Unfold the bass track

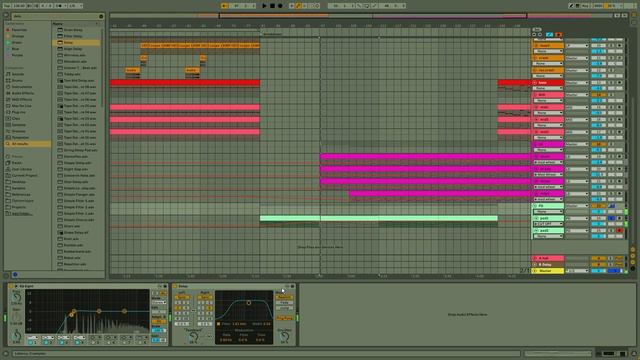pyautogui.click(x=535, y=82)
